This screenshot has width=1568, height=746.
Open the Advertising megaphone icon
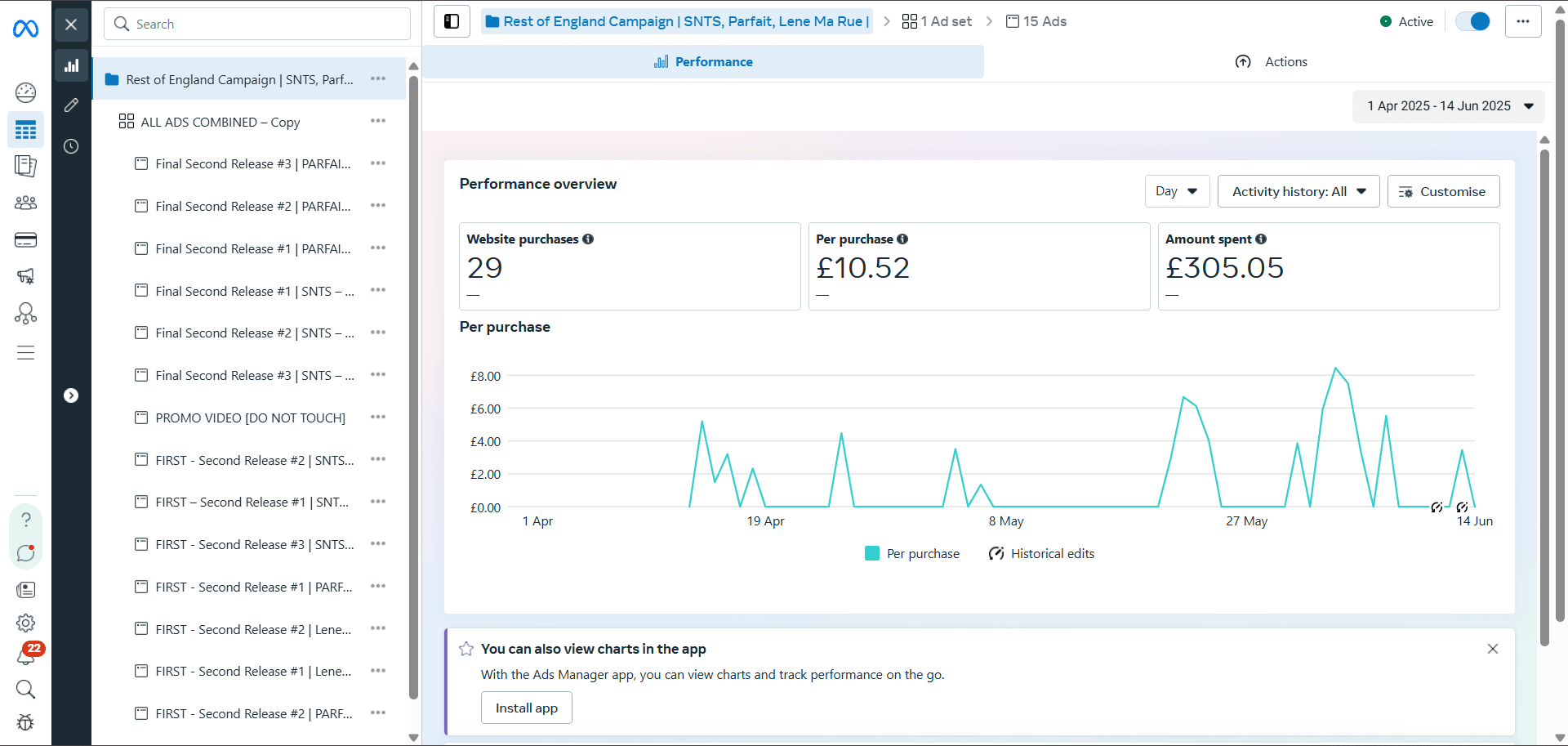tap(26, 276)
